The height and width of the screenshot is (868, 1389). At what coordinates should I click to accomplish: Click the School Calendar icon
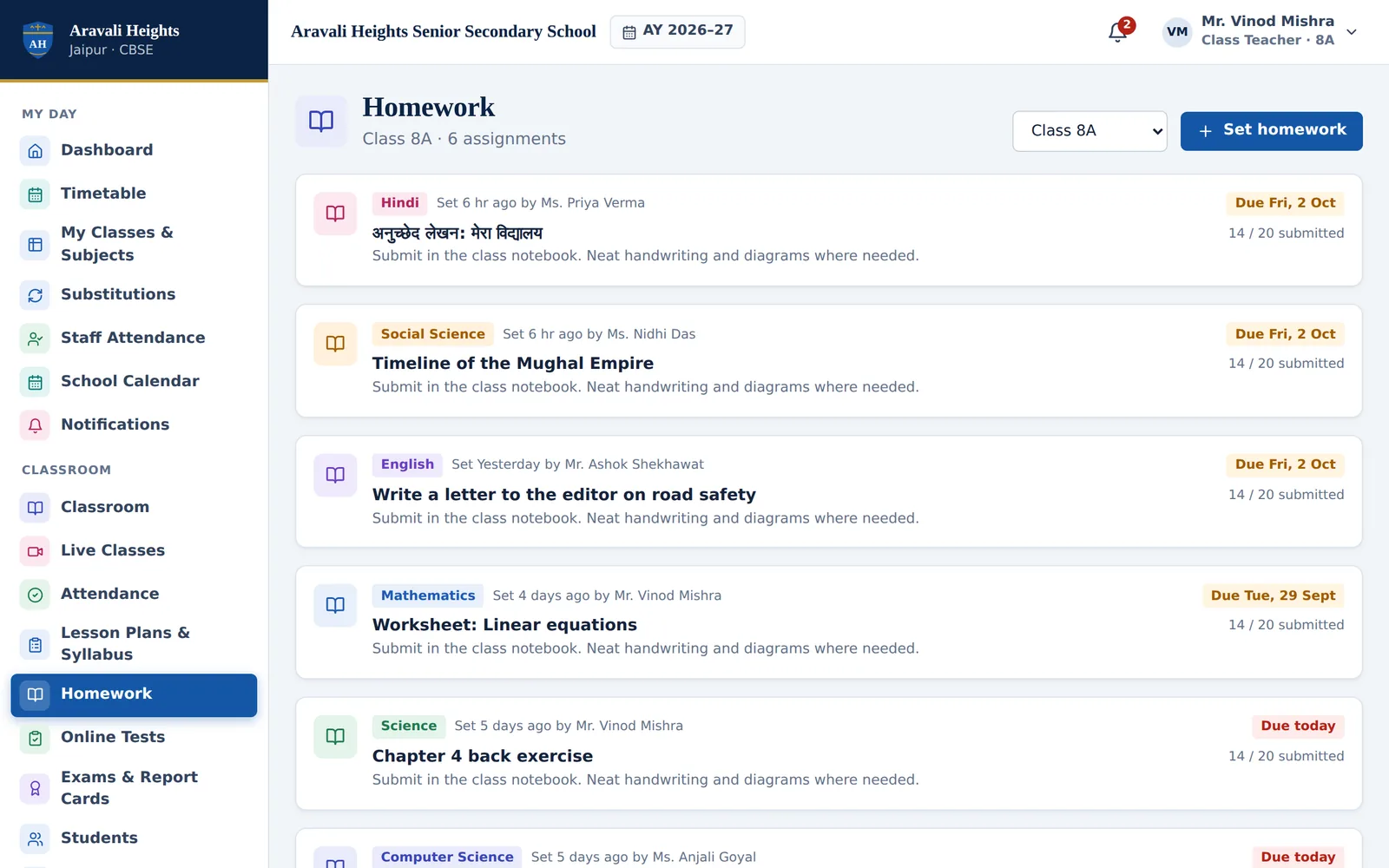coord(35,381)
